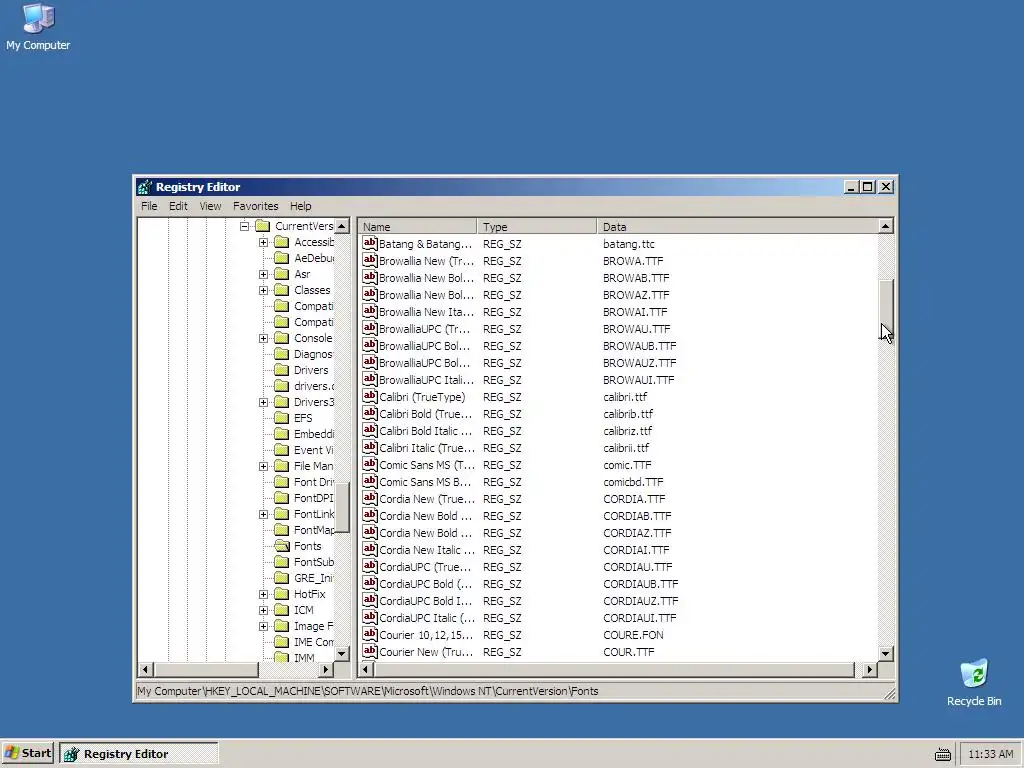Viewport: 1024px width, 768px height.
Task: Sort by the Name column header
Action: [x=417, y=227]
